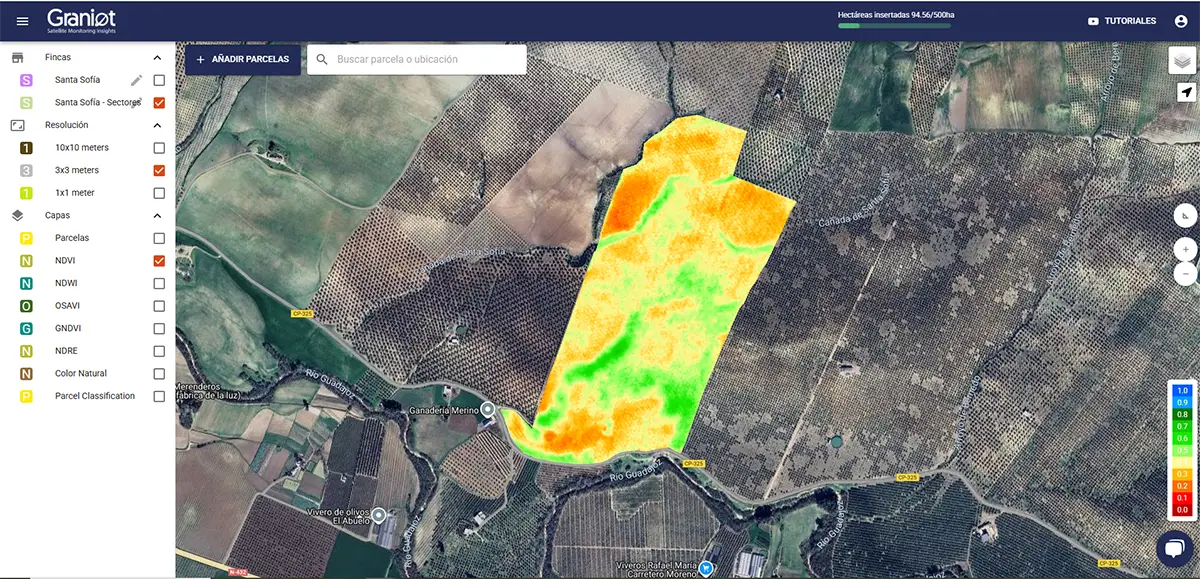Select the Color Natural layer item
Image resolution: width=1200 pixels, height=579 pixels.
80,374
